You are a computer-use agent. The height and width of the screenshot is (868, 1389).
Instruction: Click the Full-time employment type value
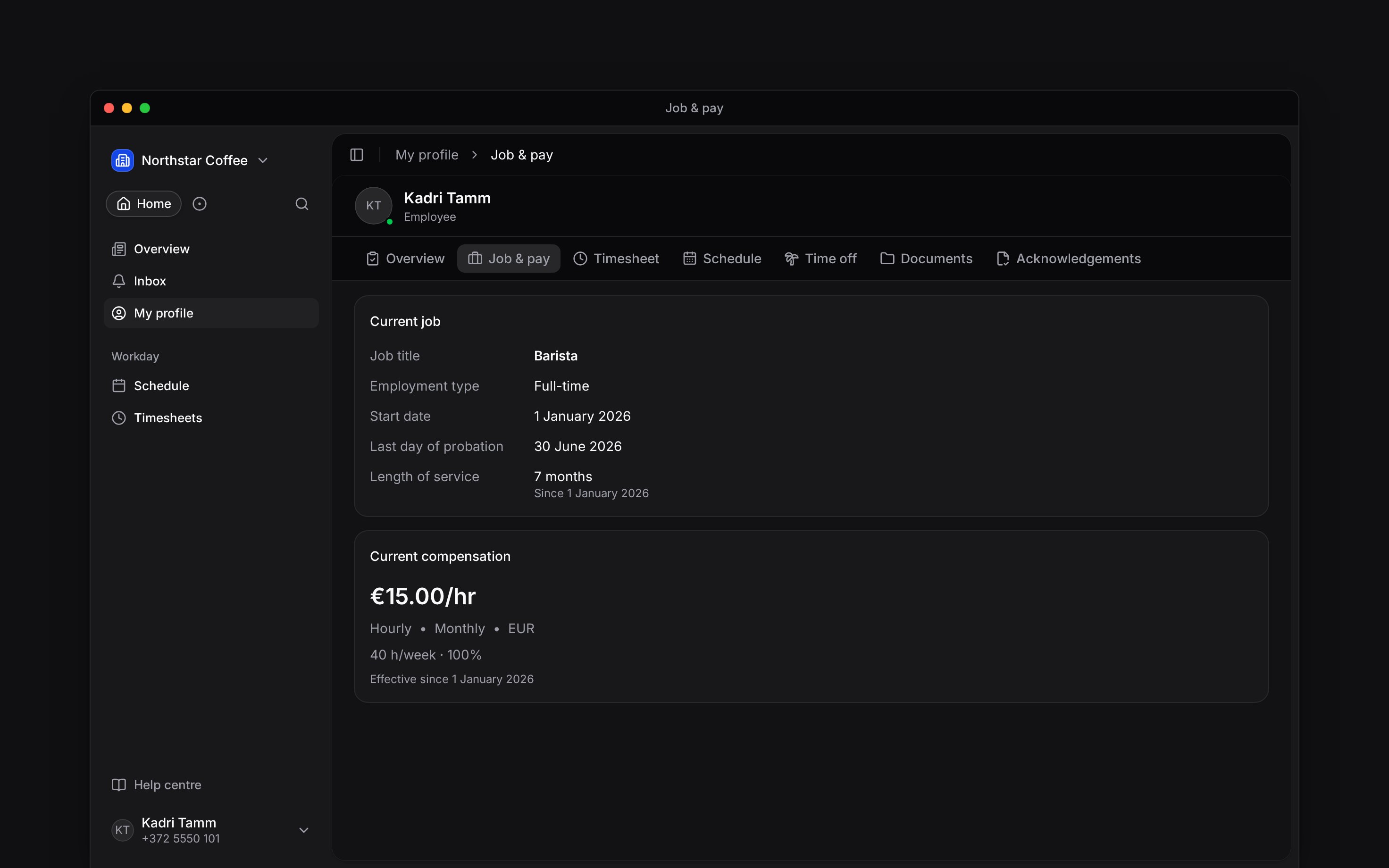point(561,386)
